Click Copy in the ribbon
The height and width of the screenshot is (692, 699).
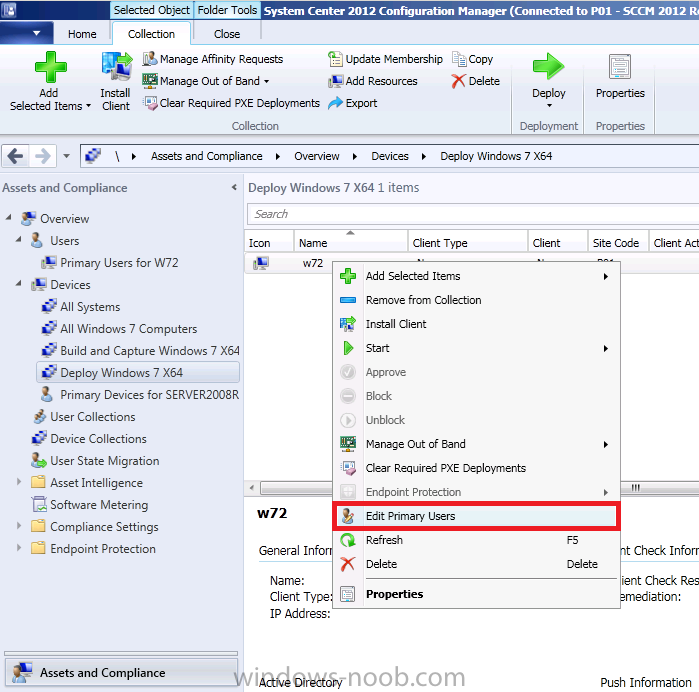(x=473, y=59)
